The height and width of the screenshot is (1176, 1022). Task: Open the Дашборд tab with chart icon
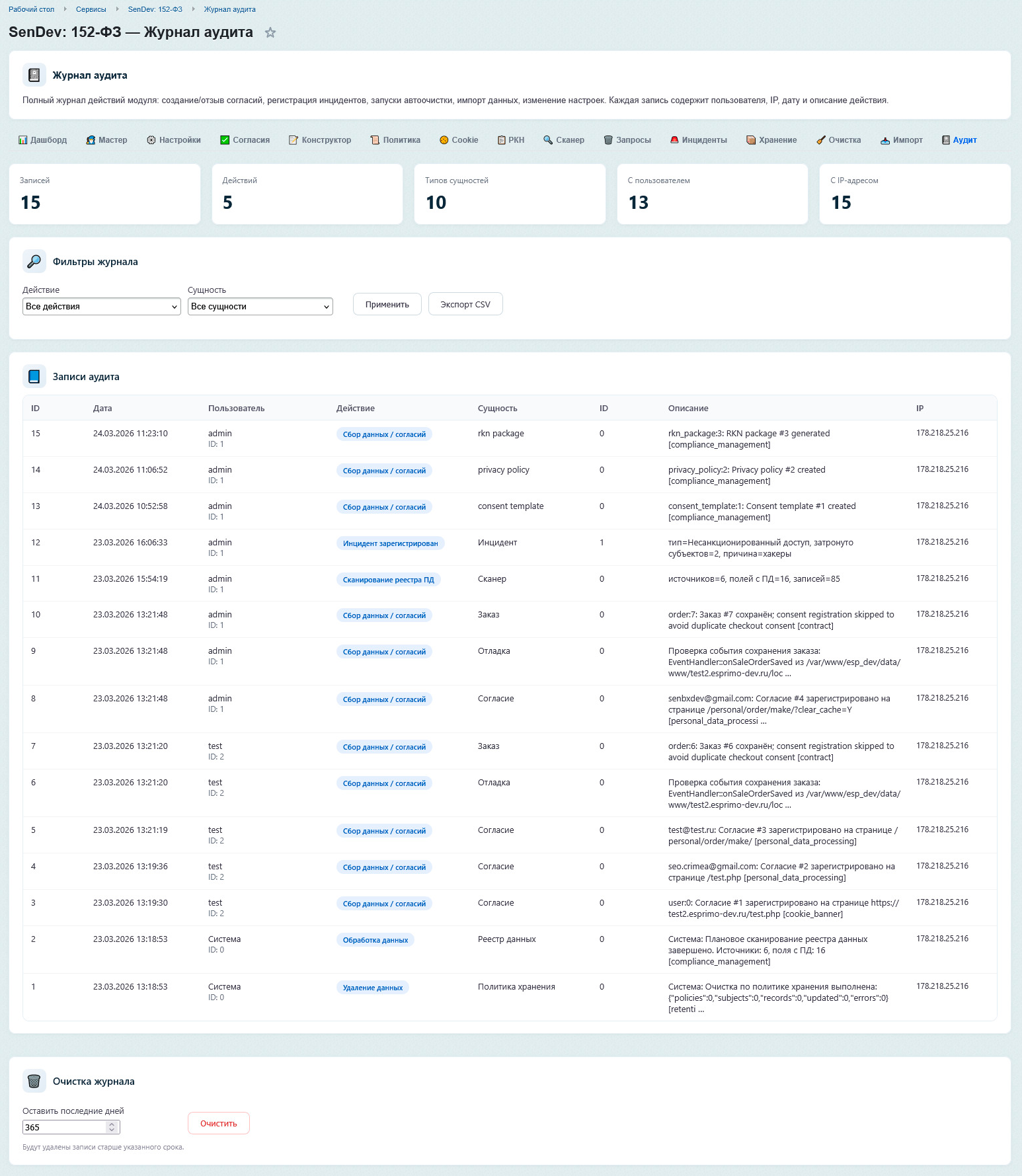click(x=42, y=140)
